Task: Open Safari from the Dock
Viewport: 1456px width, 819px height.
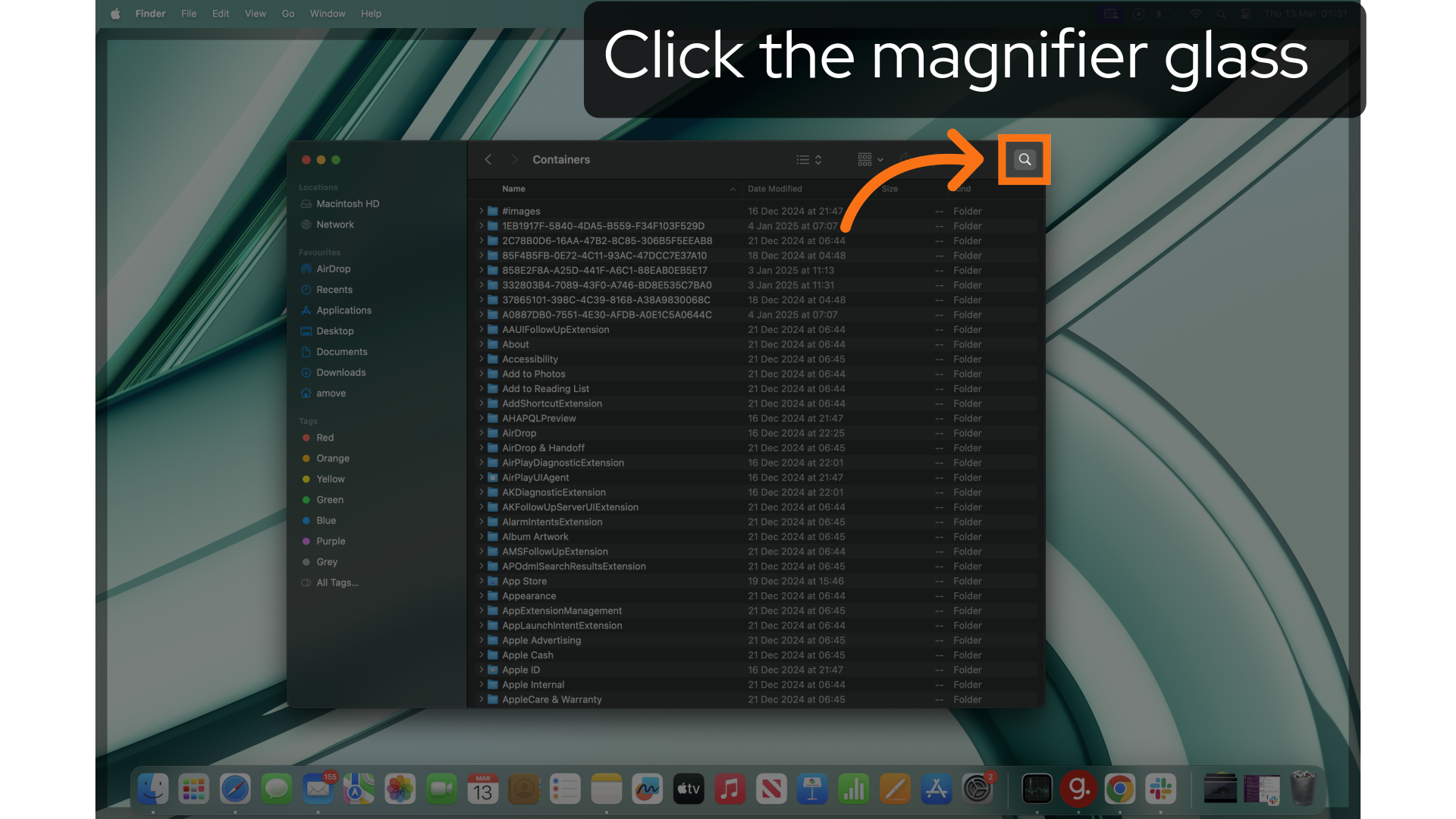Action: (235, 789)
